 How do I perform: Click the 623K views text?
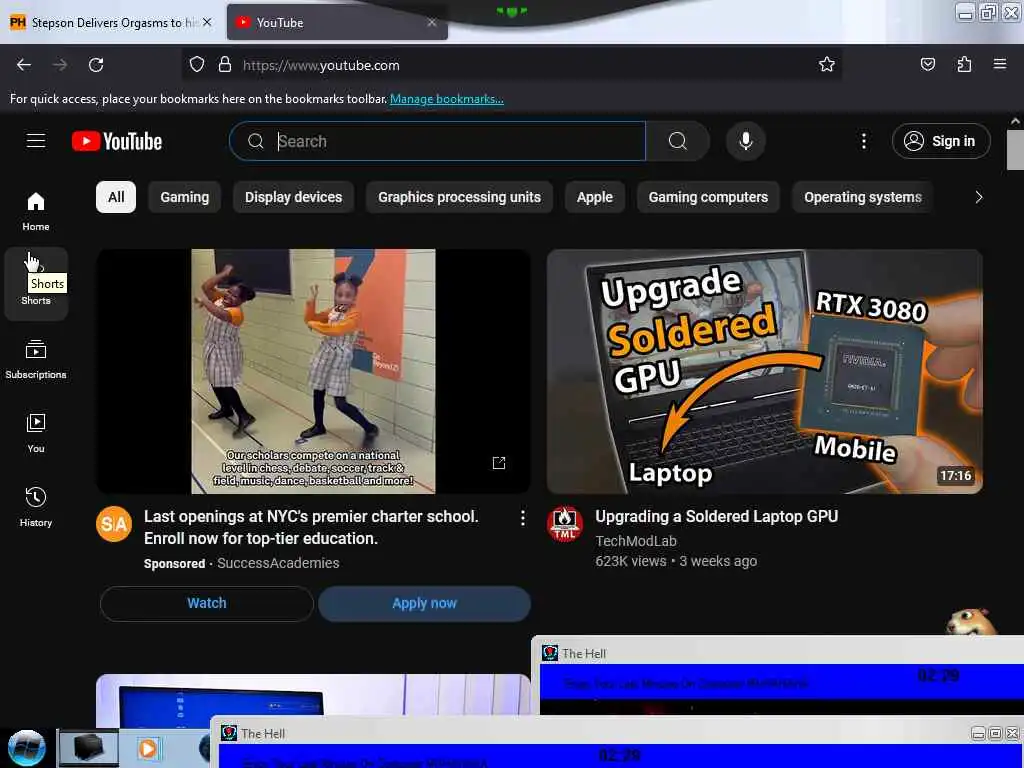[631, 561]
